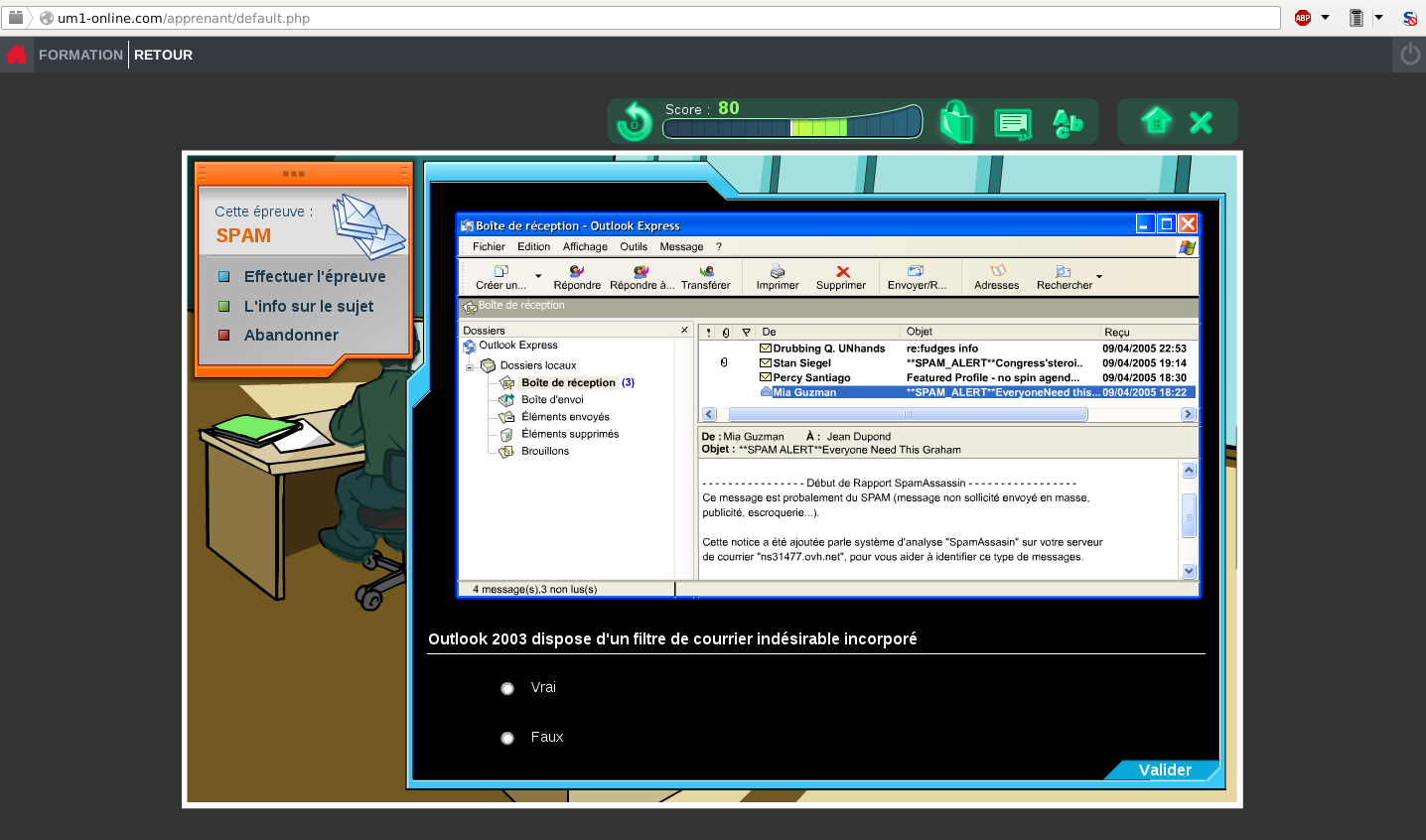Select Boîte de réception folder in tree
The image size is (1426, 840).
(x=568, y=382)
